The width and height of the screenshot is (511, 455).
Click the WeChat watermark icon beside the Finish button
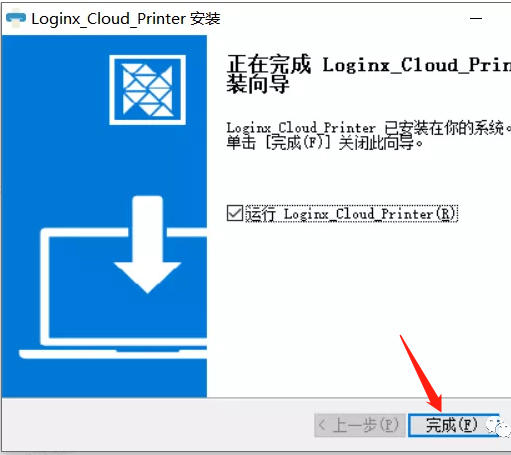(x=498, y=427)
